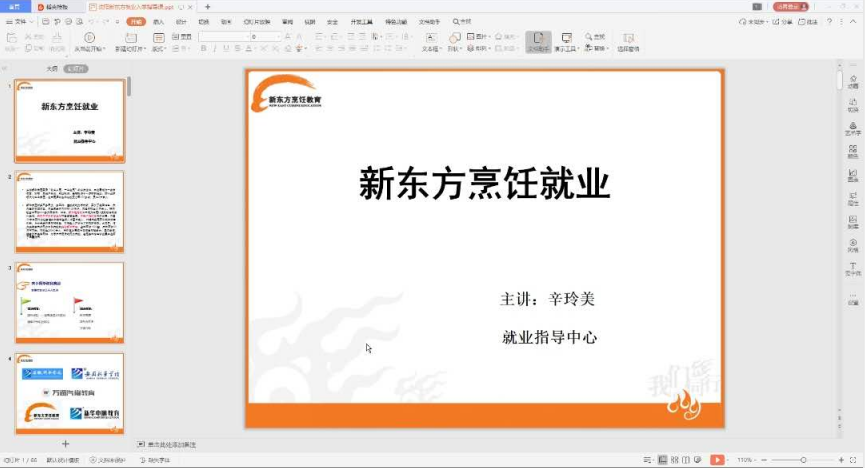
Task: Click the print preview icon in quick access bar
Action: (79, 22)
